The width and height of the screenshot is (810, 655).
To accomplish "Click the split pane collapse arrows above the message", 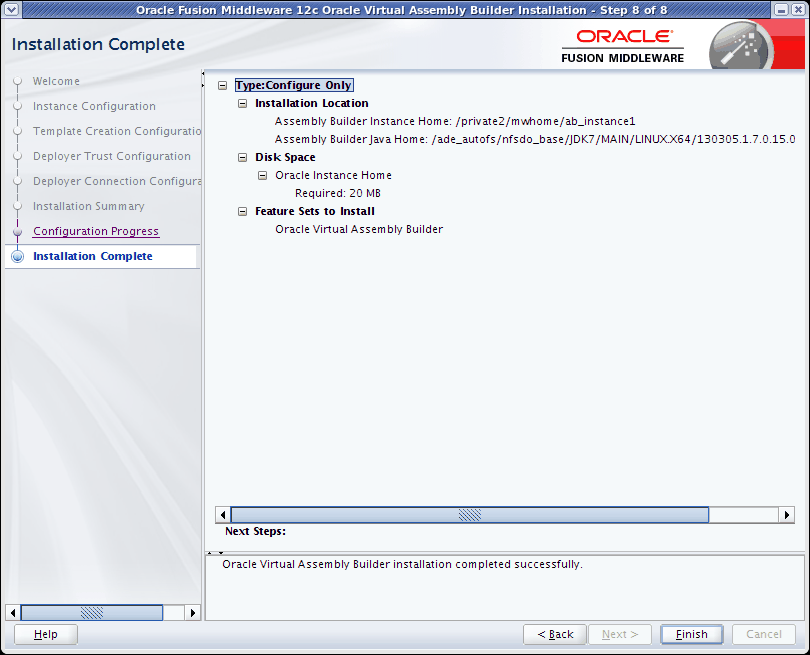I will (x=215, y=553).
